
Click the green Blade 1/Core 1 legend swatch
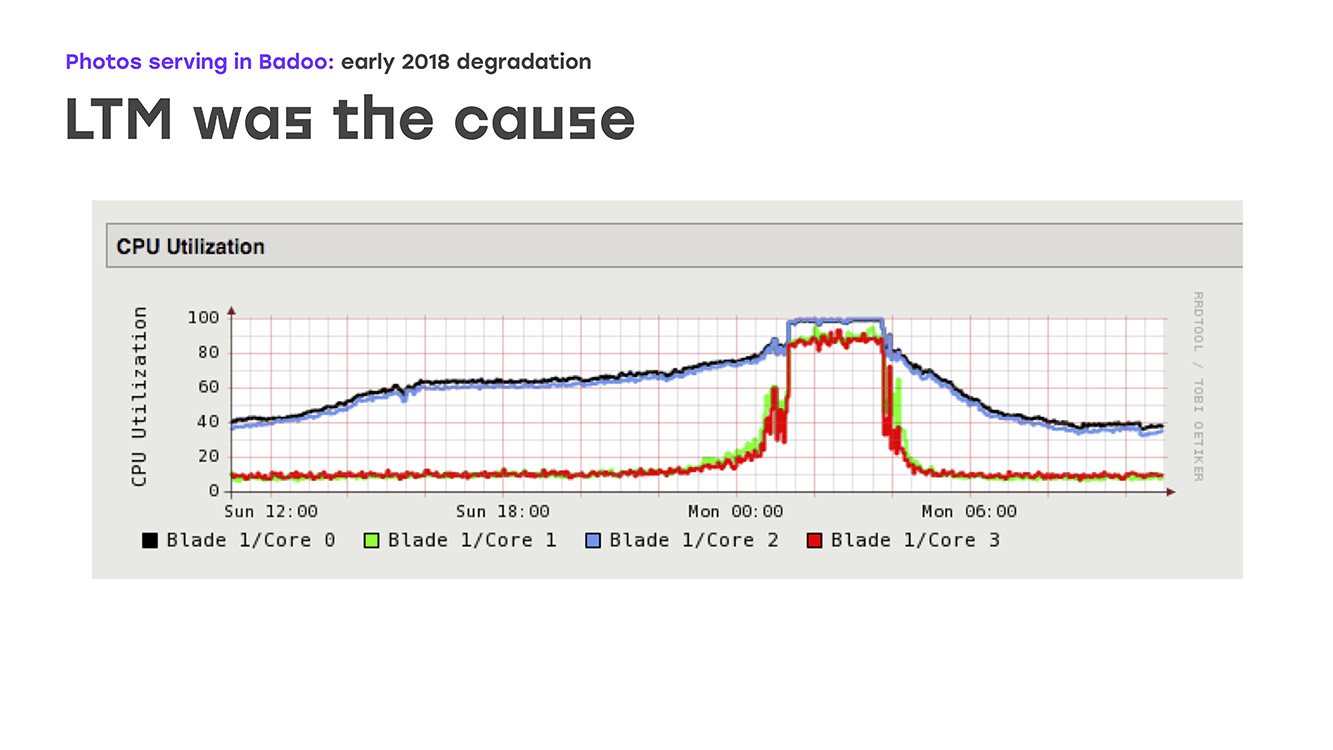[372, 541]
